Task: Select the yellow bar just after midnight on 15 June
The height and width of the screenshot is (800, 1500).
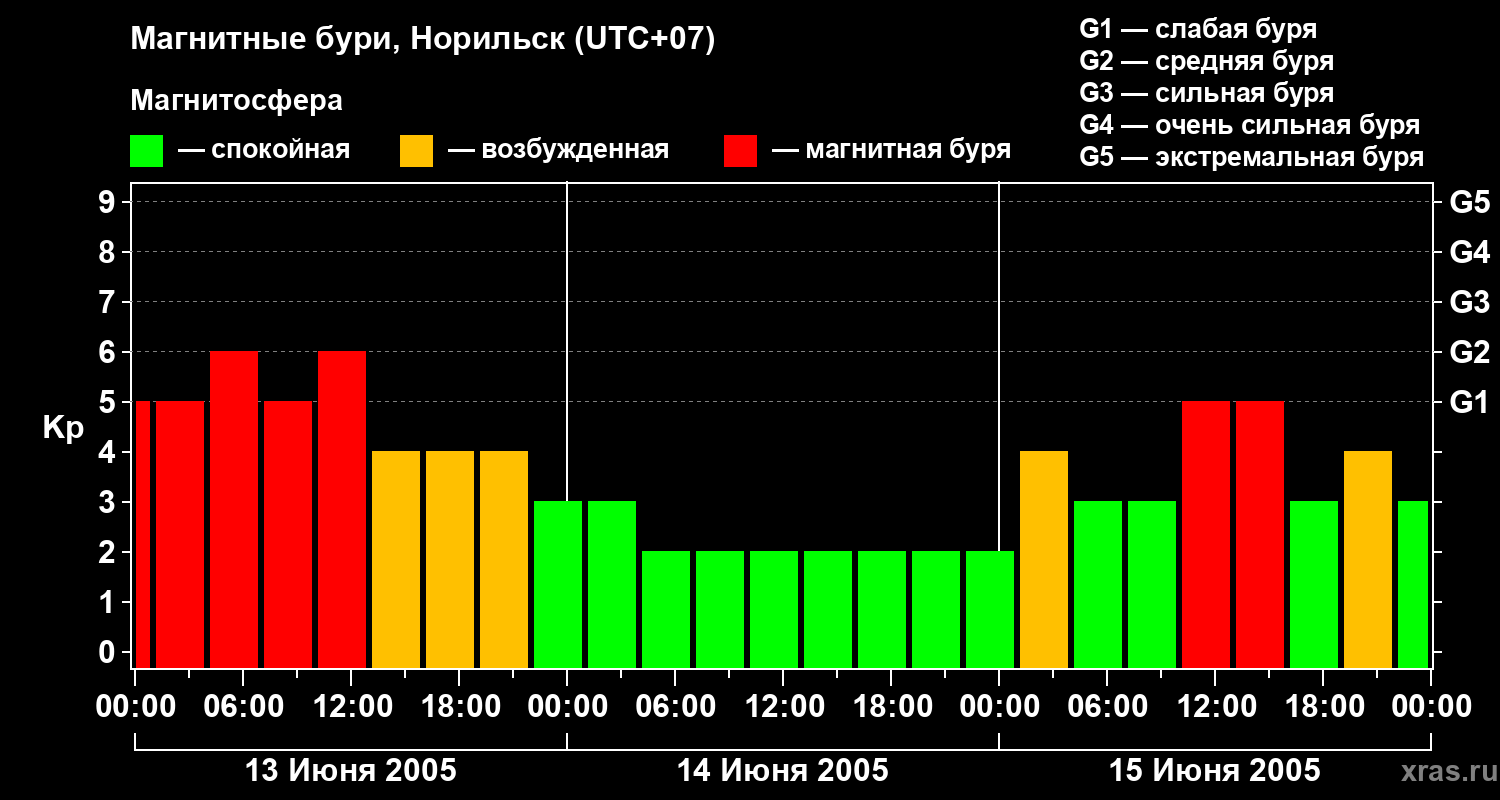Action: tap(1044, 560)
